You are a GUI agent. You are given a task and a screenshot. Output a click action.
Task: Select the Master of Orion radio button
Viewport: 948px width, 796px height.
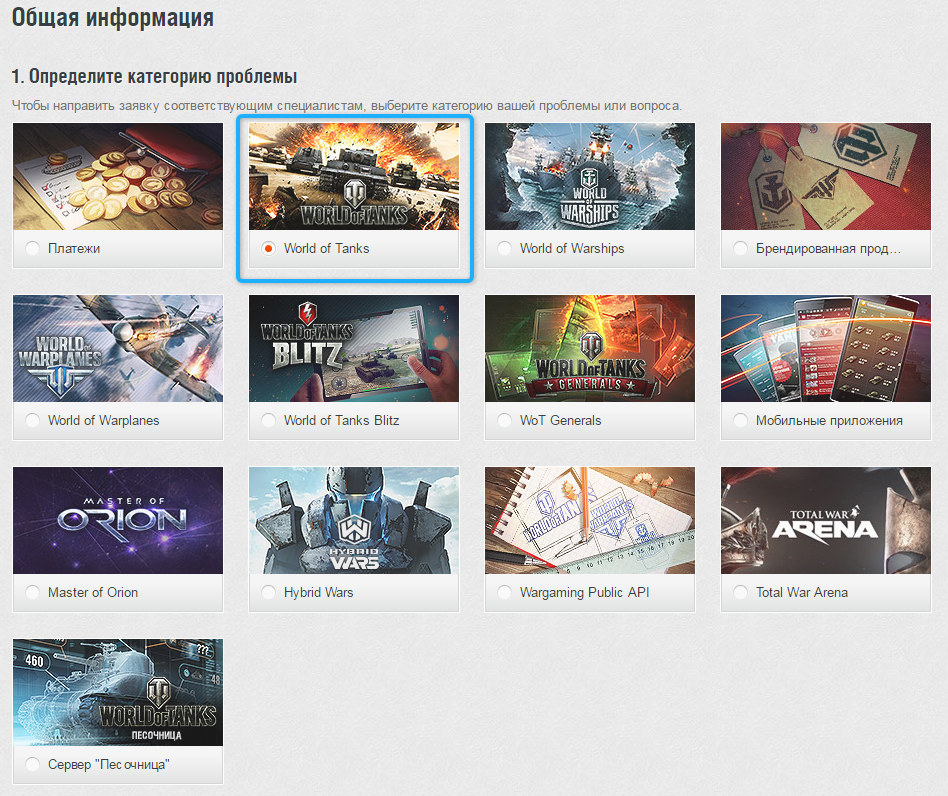pyautogui.click(x=33, y=592)
